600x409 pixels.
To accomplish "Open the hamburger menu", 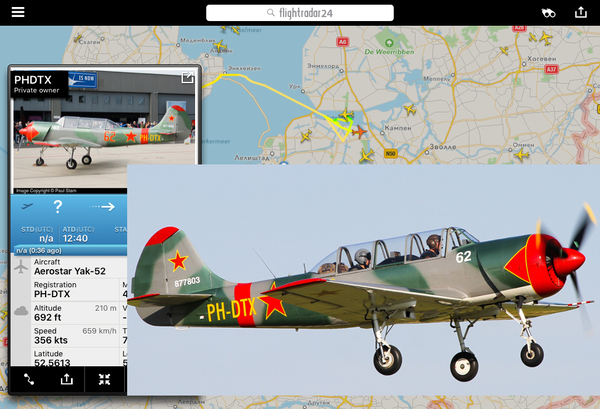I will [18, 13].
